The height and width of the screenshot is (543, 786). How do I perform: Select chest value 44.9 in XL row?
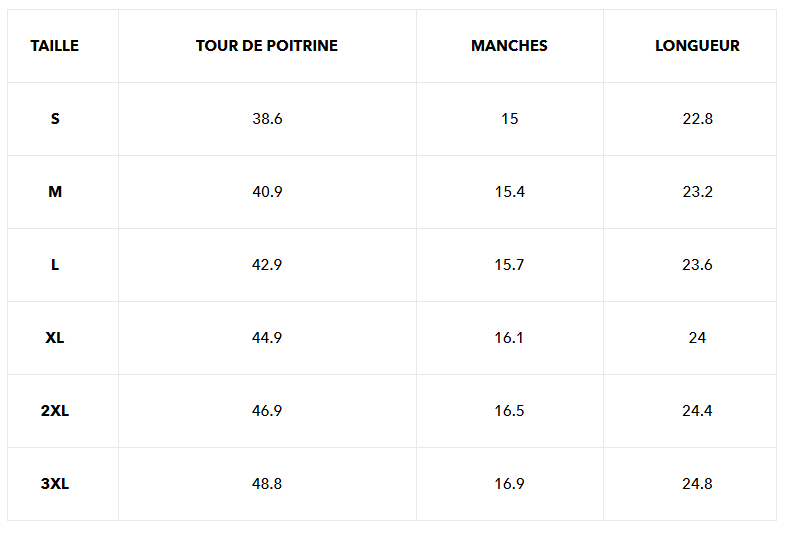click(267, 338)
